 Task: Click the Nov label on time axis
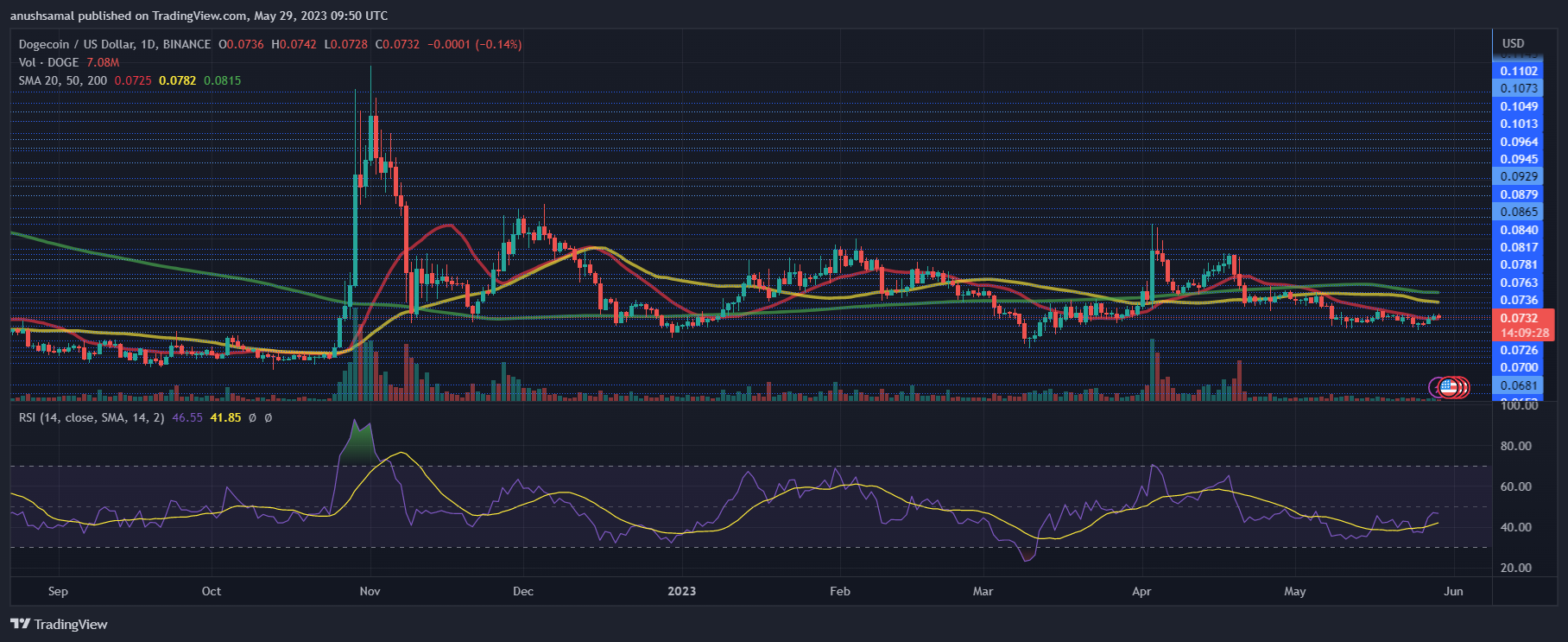[370, 591]
